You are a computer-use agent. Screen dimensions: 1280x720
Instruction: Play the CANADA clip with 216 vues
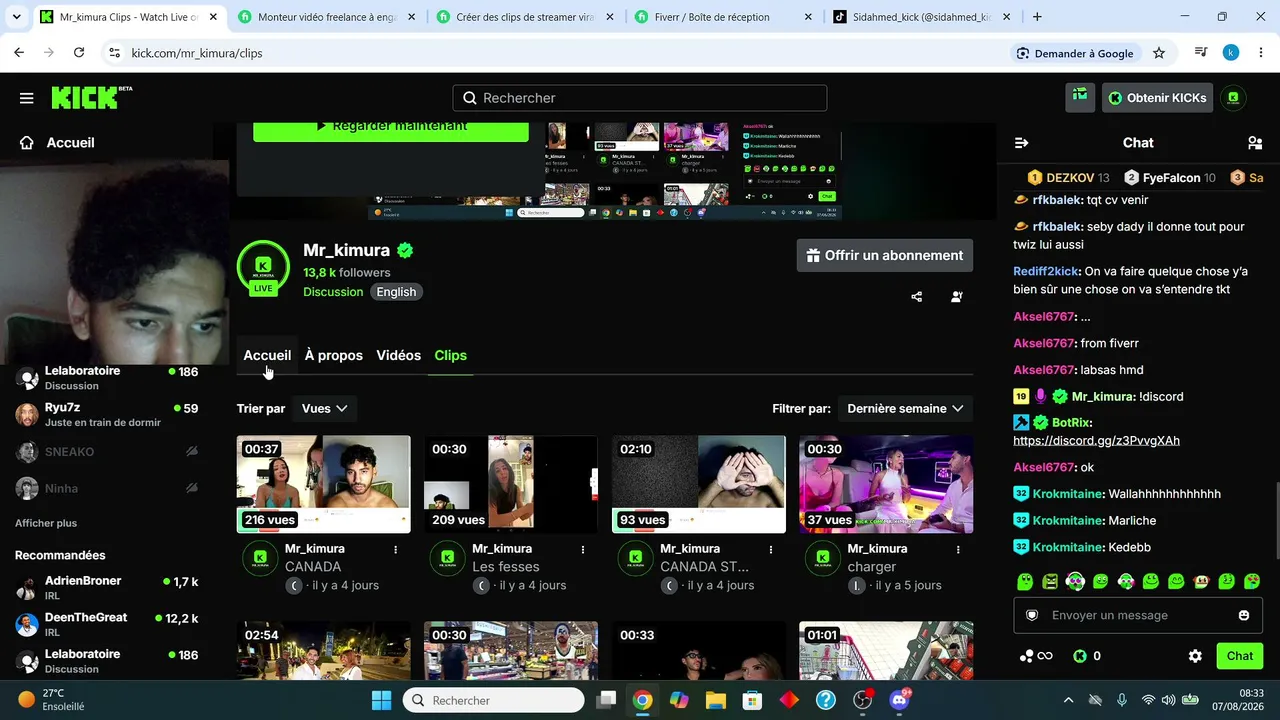(324, 484)
